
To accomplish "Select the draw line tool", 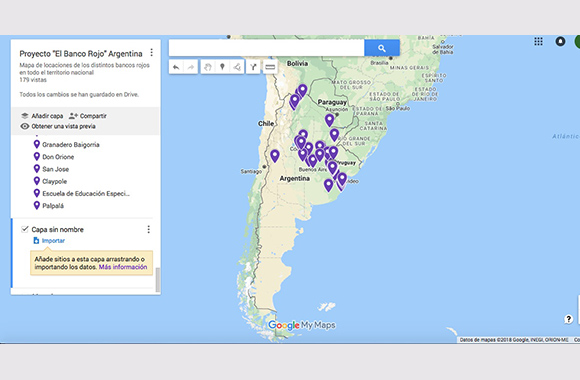I will [237, 67].
